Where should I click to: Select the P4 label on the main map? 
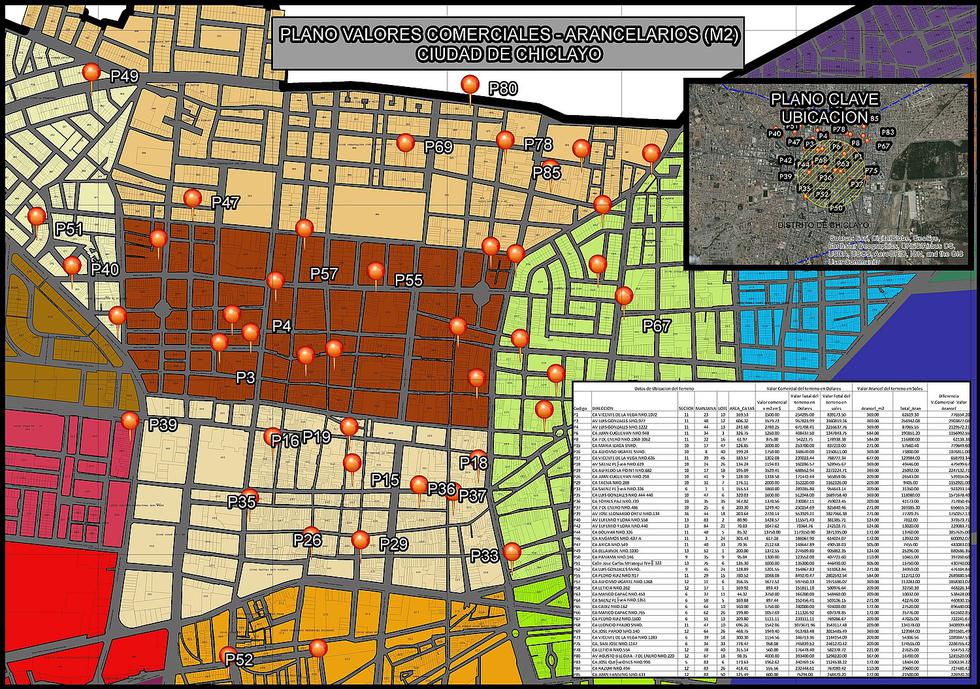282,326
